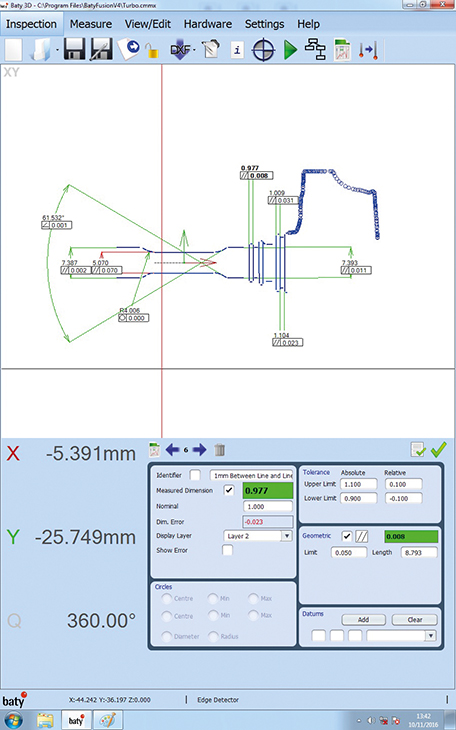Screen dimensions: 456x730
Task: Open the DXF import tool
Action: point(180,49)
